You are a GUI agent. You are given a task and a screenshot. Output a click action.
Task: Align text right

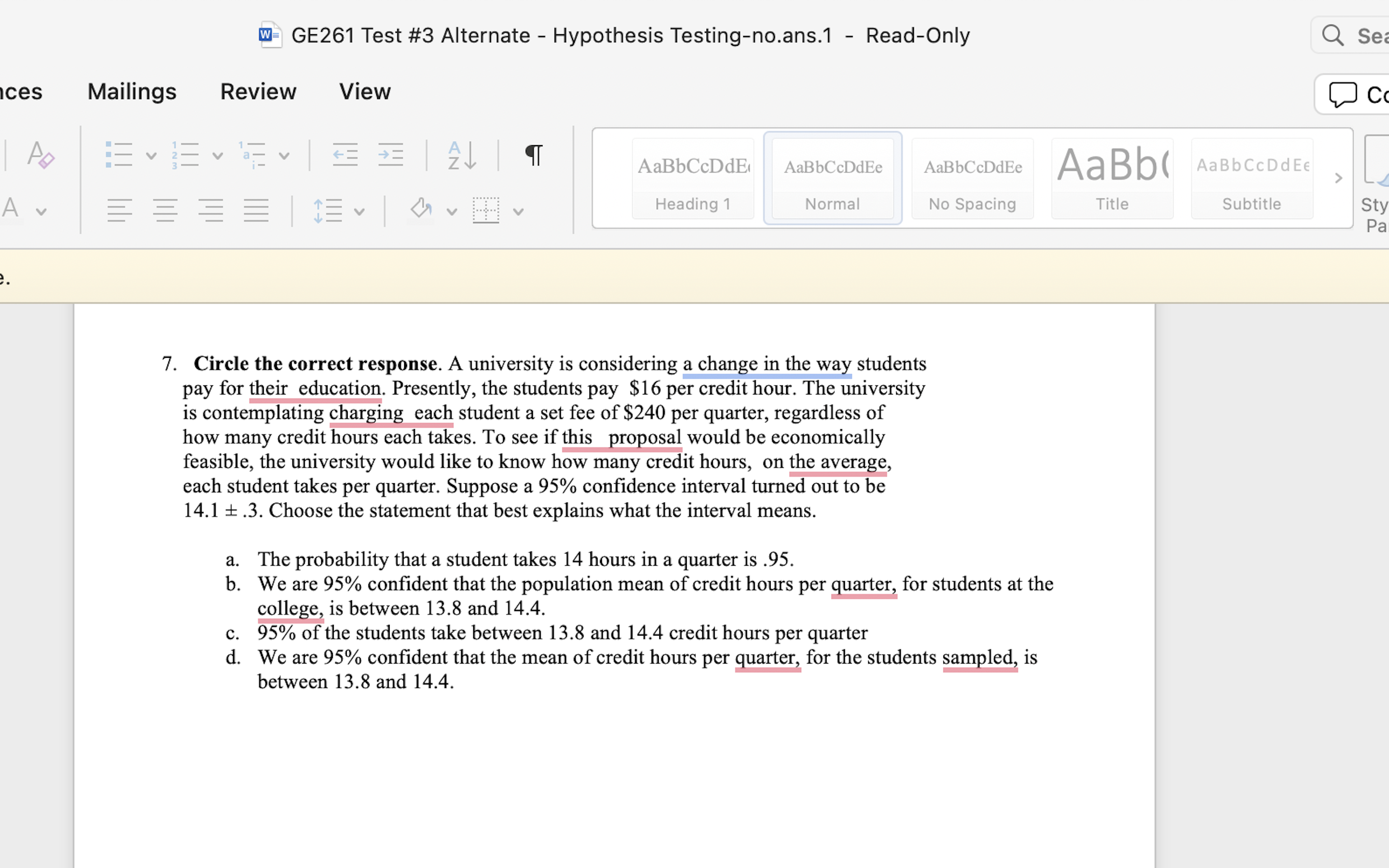click(211, 211)
